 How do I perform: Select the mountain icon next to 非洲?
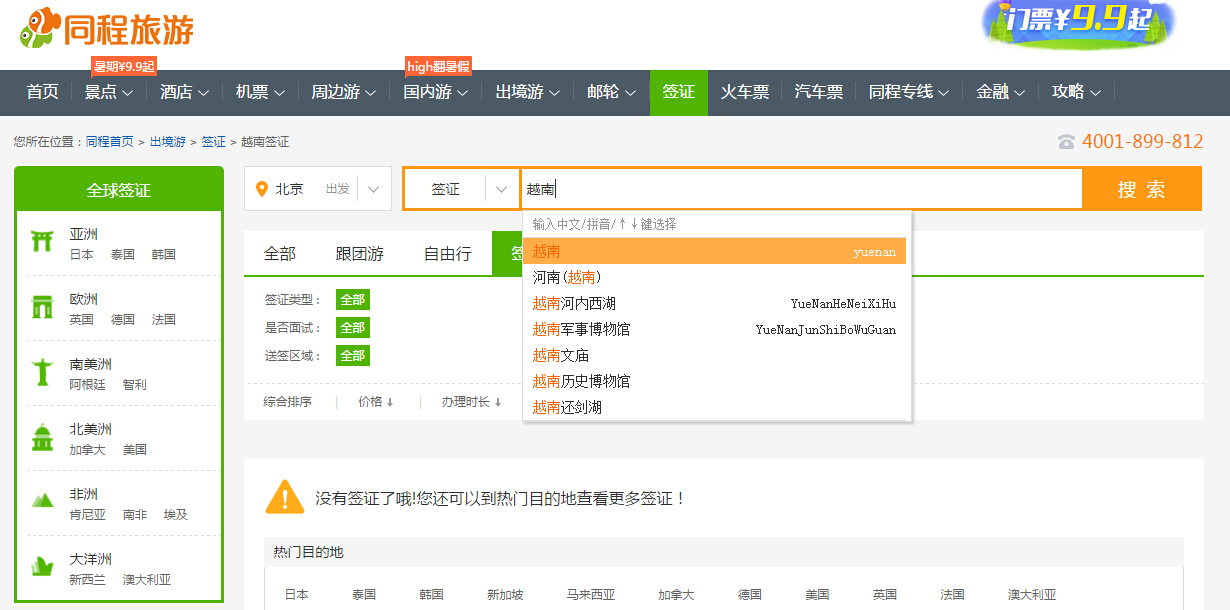tap(41, 500)
